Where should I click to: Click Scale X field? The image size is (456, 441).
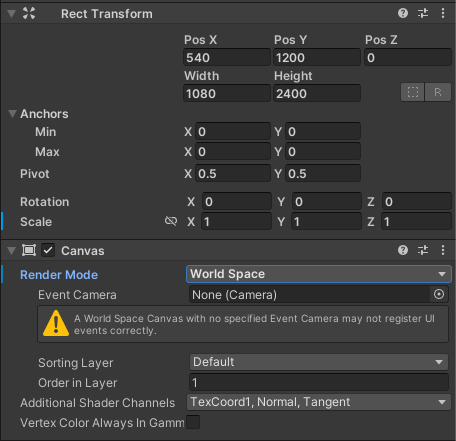[x=237, y=221]
